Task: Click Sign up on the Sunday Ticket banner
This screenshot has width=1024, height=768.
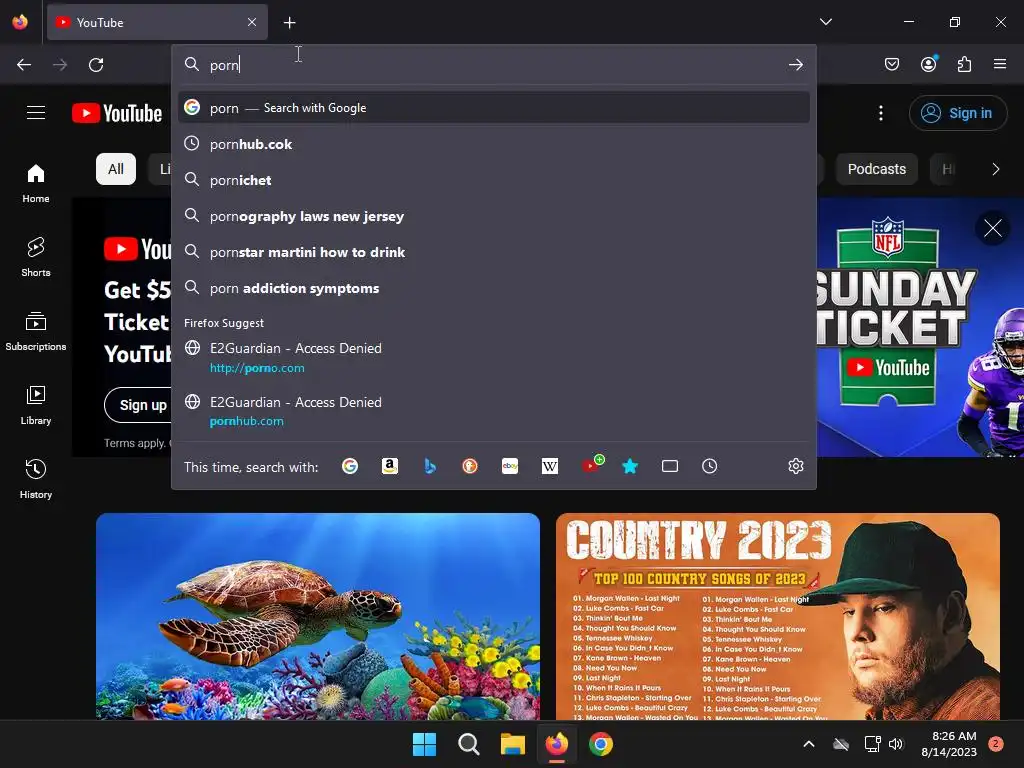Action: 138,405
